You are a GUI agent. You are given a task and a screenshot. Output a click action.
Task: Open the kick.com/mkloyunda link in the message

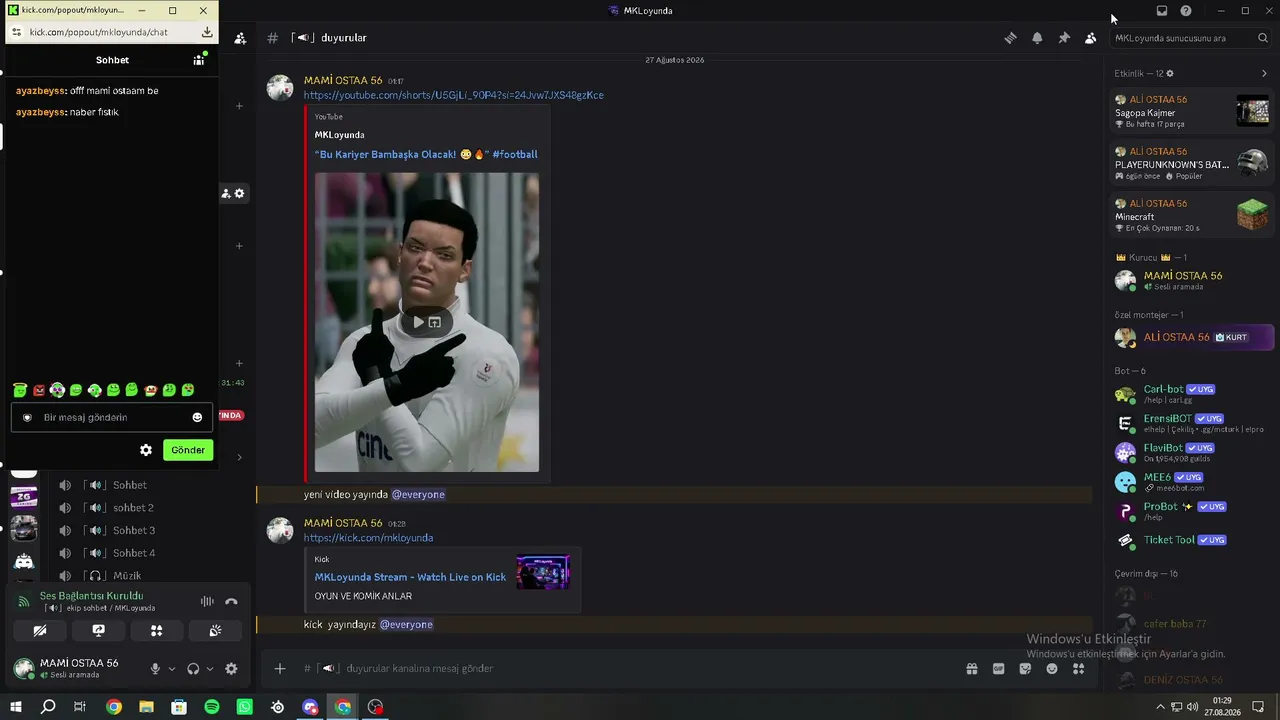[368, 538]
